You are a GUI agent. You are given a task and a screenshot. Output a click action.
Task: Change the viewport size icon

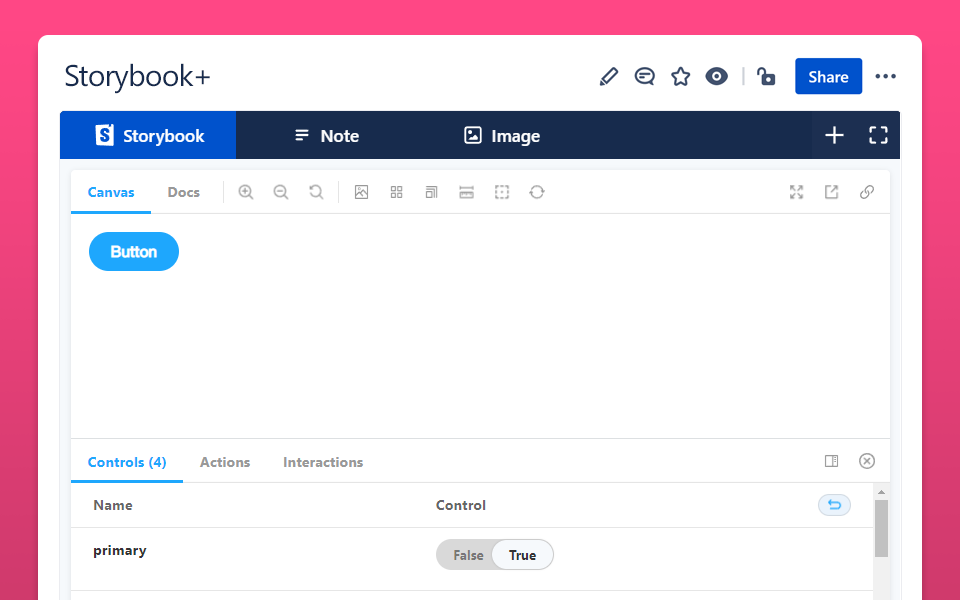coord(432,192)
